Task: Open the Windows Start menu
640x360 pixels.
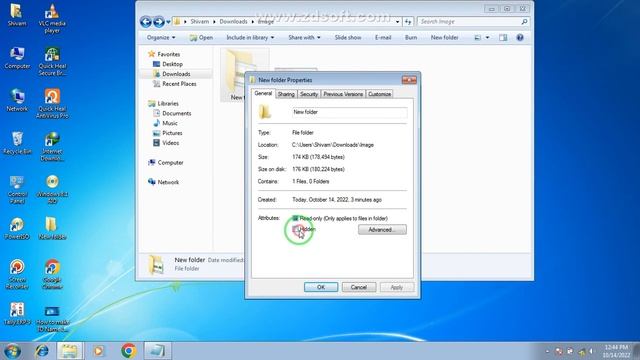Action: pos(12,351)
